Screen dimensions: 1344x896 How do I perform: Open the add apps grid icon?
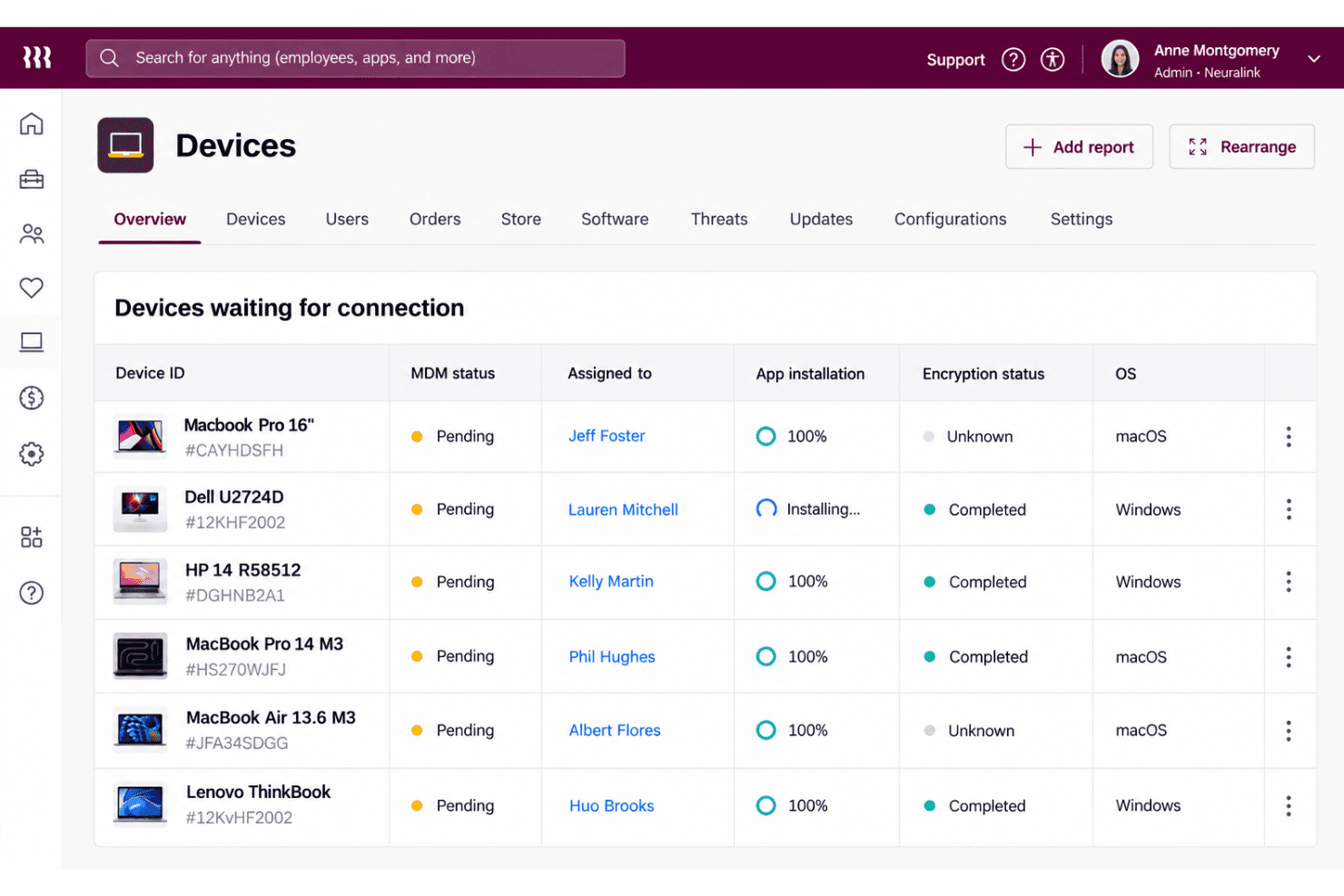click(32, 537)
